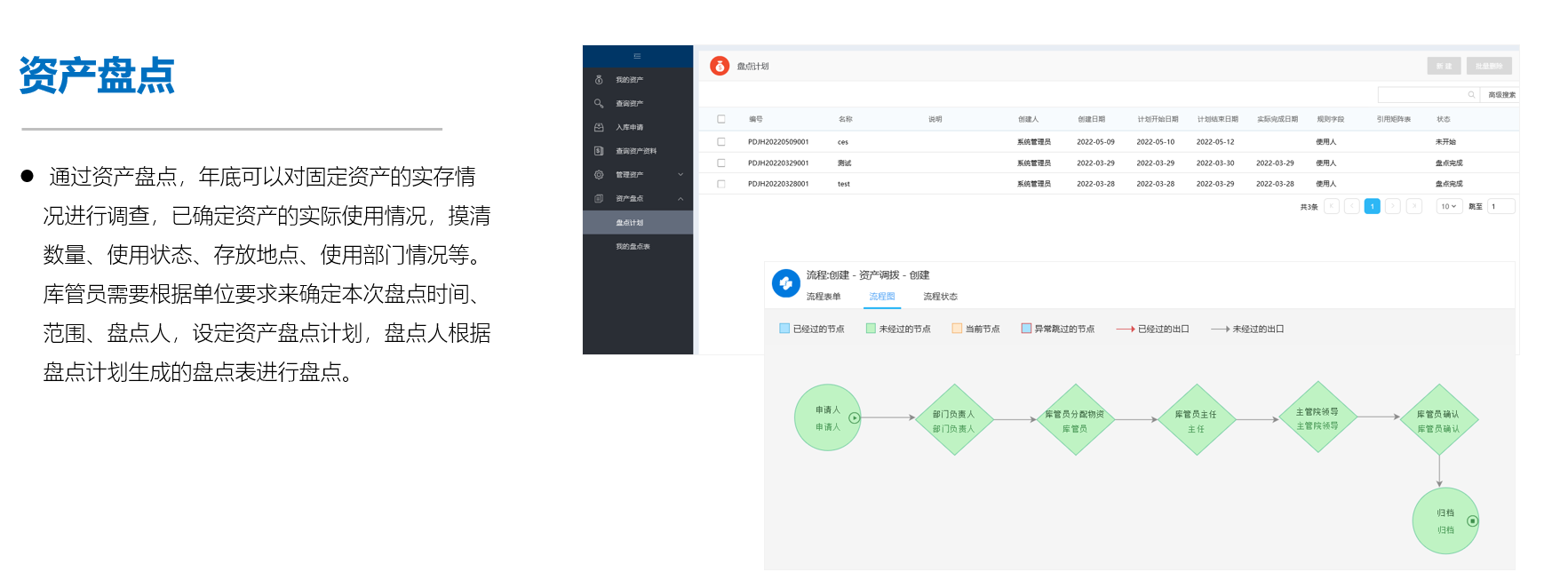Click the red 盘点计划 header icon
Image resolution: width=1568 pixels, height=580 pixels.
click(720, 66)
